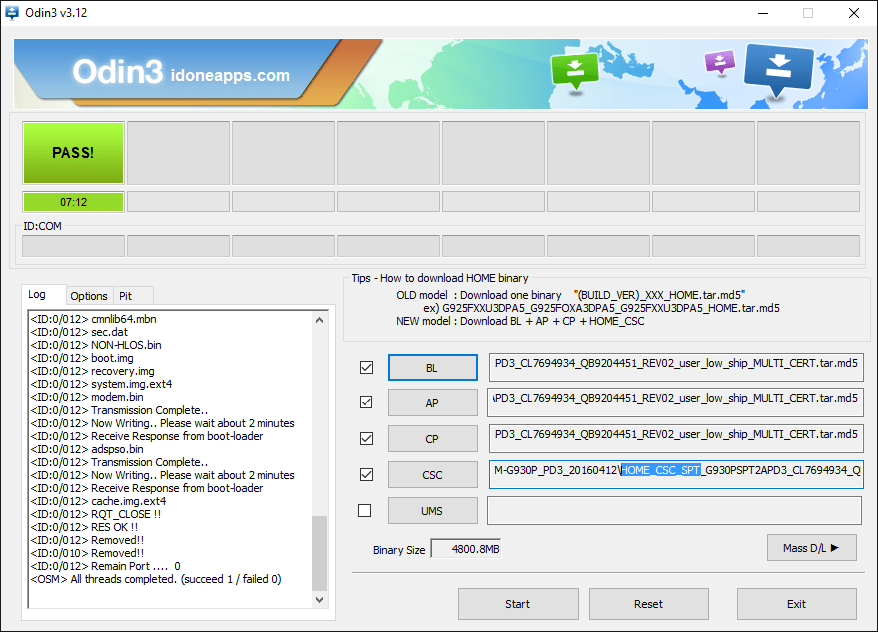Screen dimensions: 878x632
Task: Click the UMS file button
Action: pos(433,511)
